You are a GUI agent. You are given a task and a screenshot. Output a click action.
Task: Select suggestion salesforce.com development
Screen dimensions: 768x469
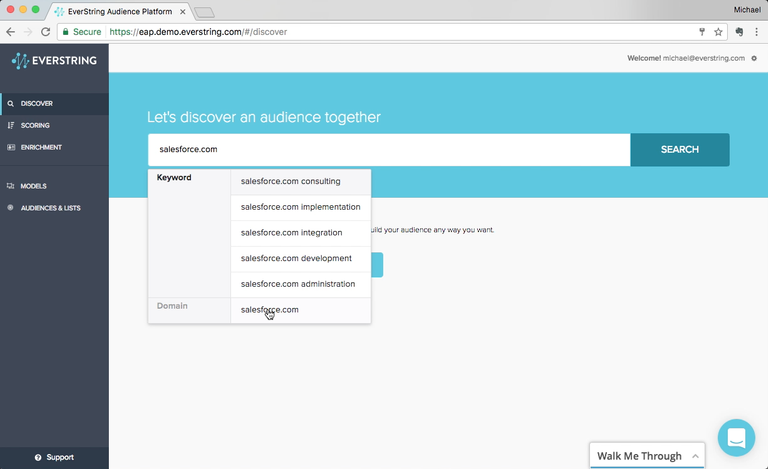coord(301,258)
